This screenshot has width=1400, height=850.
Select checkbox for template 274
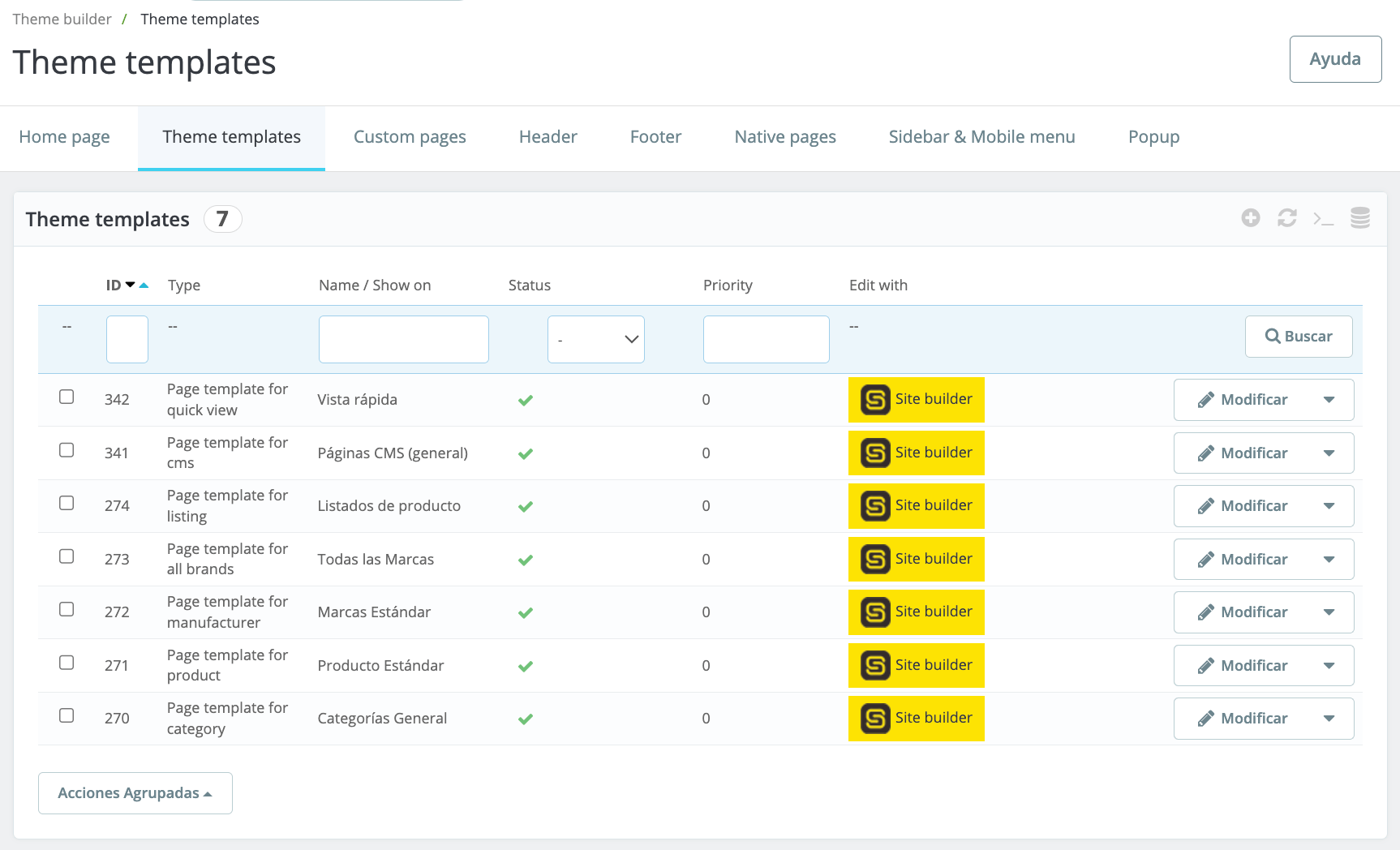(x=67, y=503)
